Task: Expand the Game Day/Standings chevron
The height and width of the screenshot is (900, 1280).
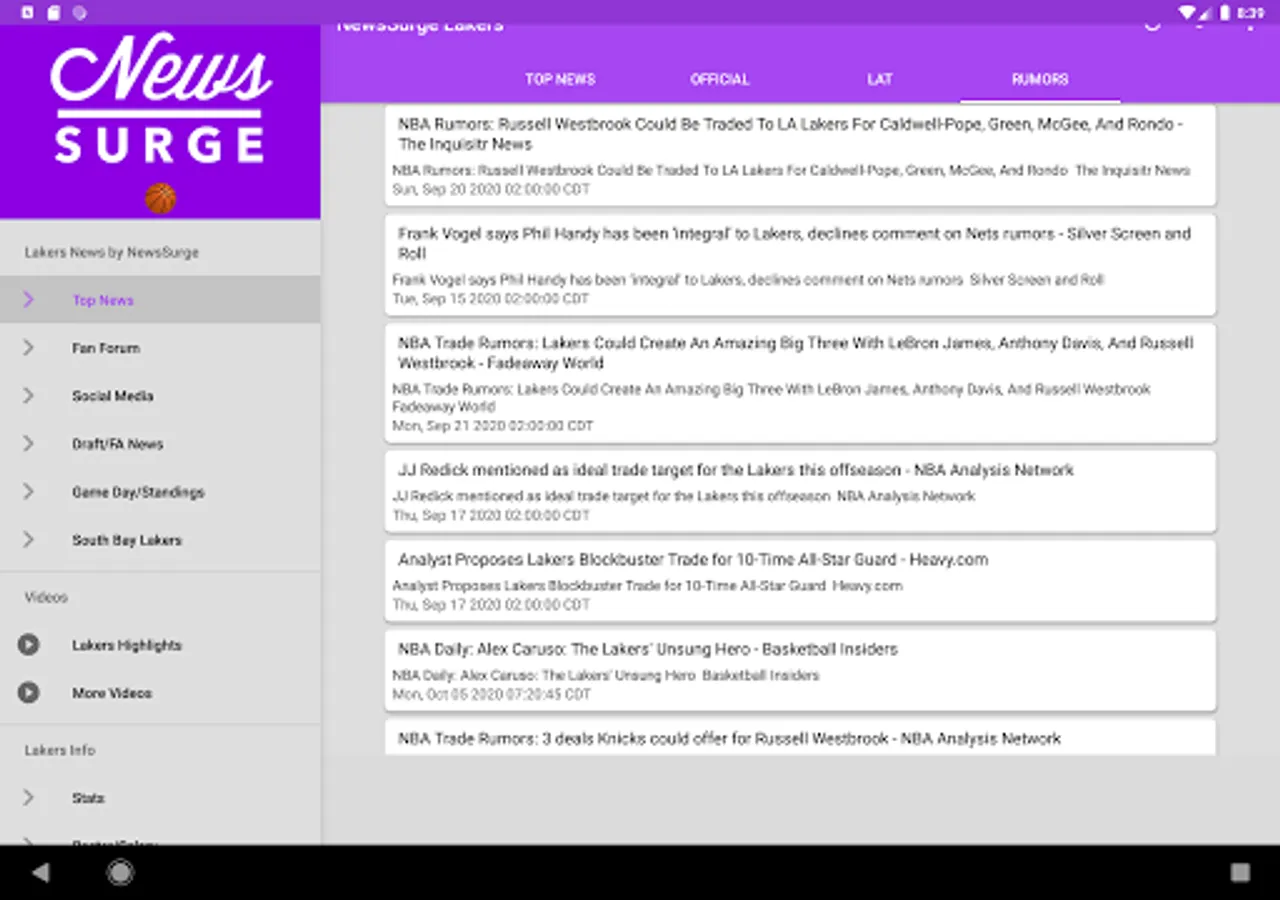Action: click(x=28, y=492)
